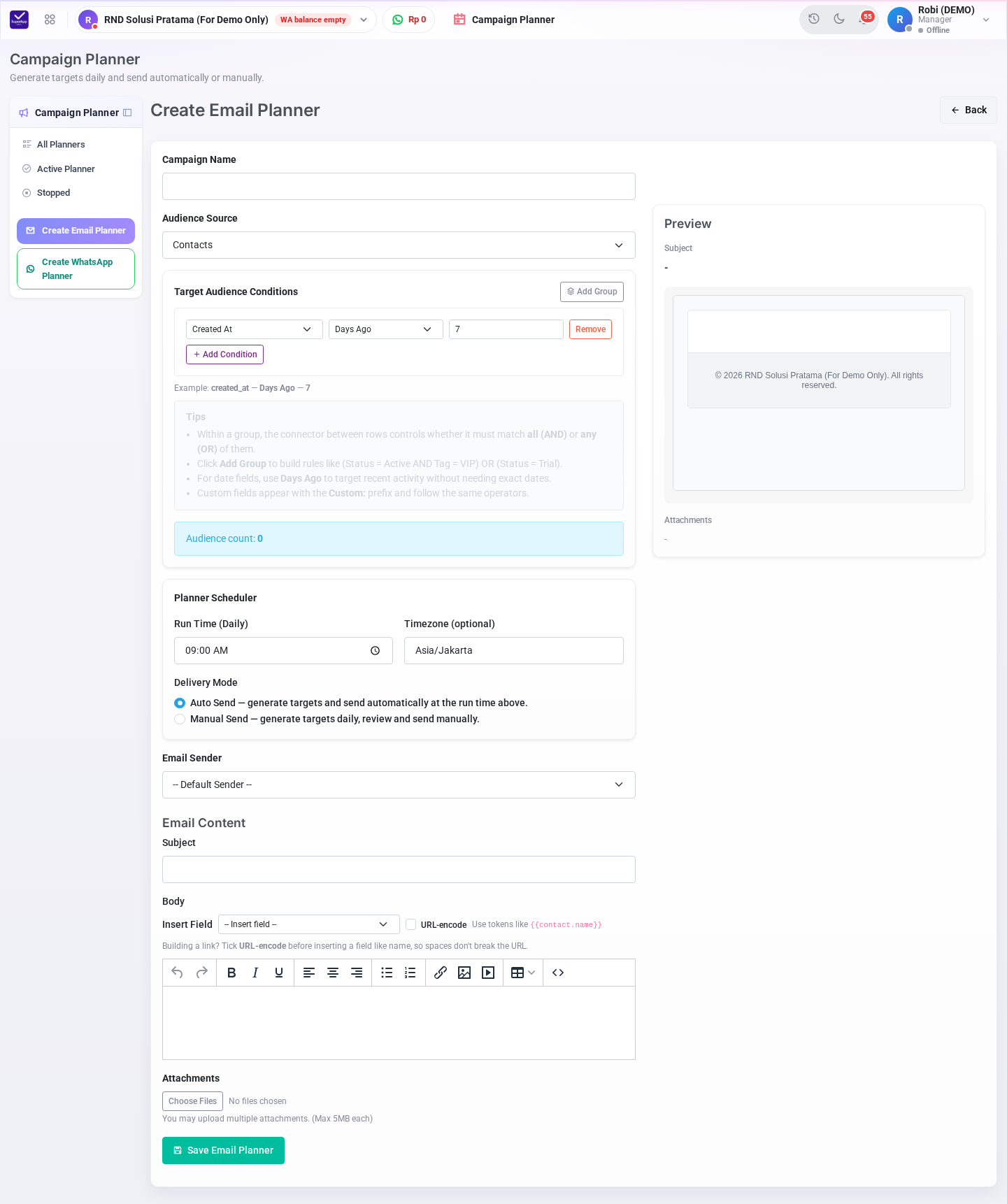
Task: Click the Timezone Asia/Jakarta field
Action: (x=514, y=651)
